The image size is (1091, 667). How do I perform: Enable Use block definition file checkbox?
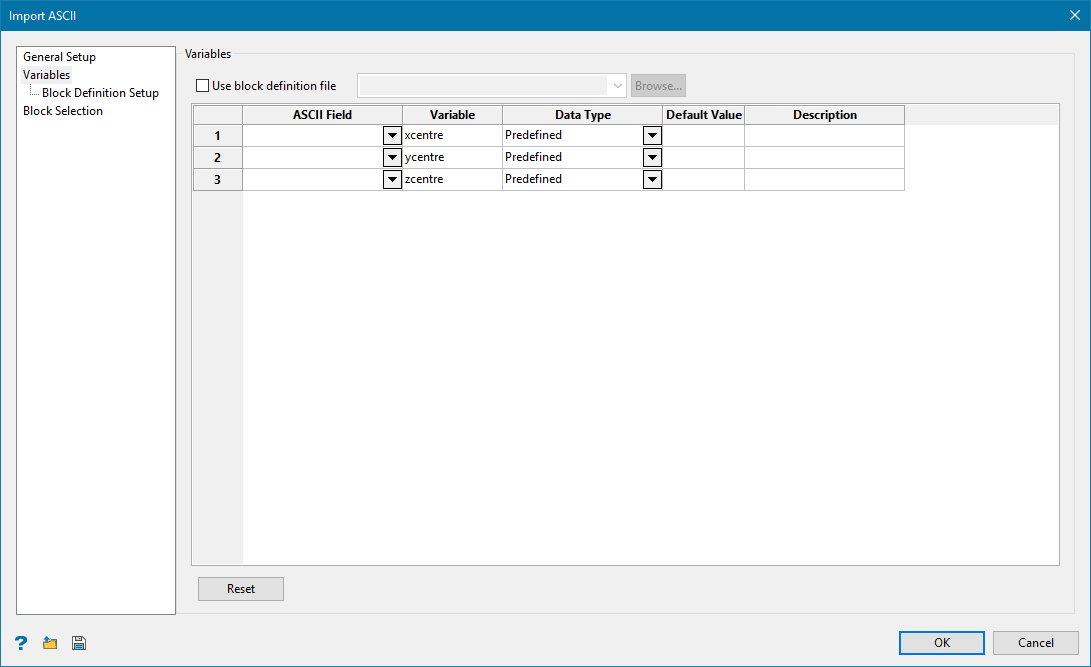[203, 86]
